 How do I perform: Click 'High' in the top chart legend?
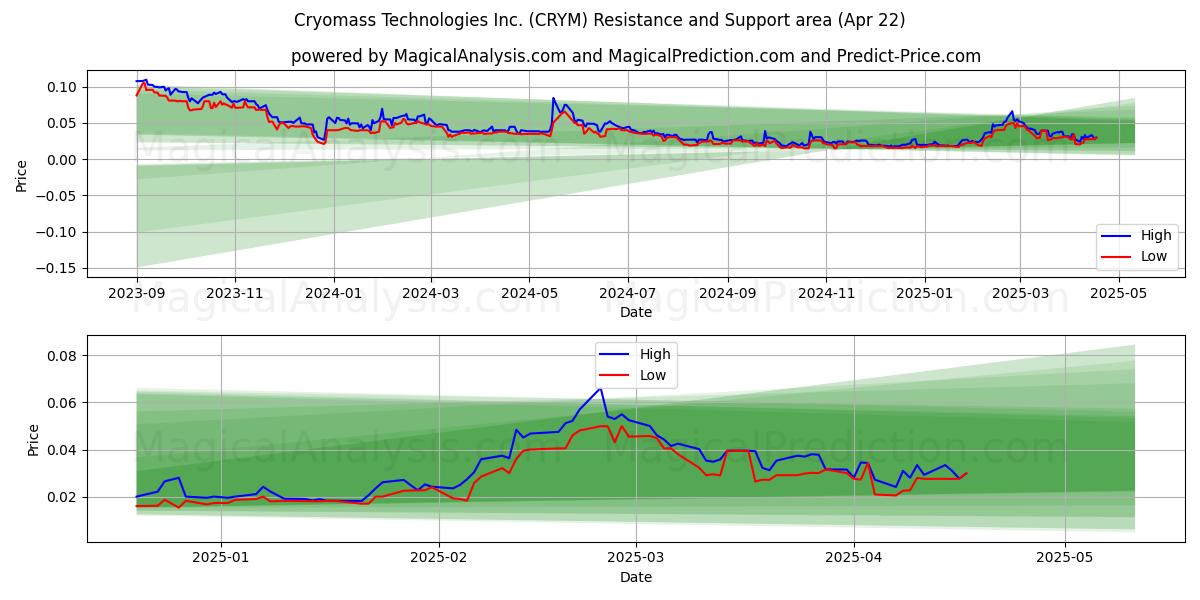coord(1156,236)
